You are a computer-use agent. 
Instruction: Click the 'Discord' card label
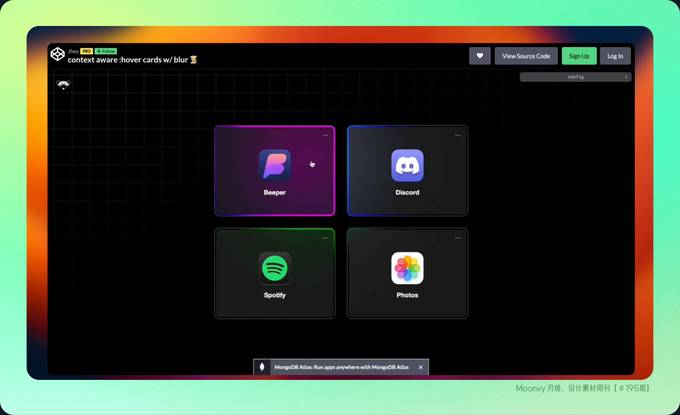(407, 193)
